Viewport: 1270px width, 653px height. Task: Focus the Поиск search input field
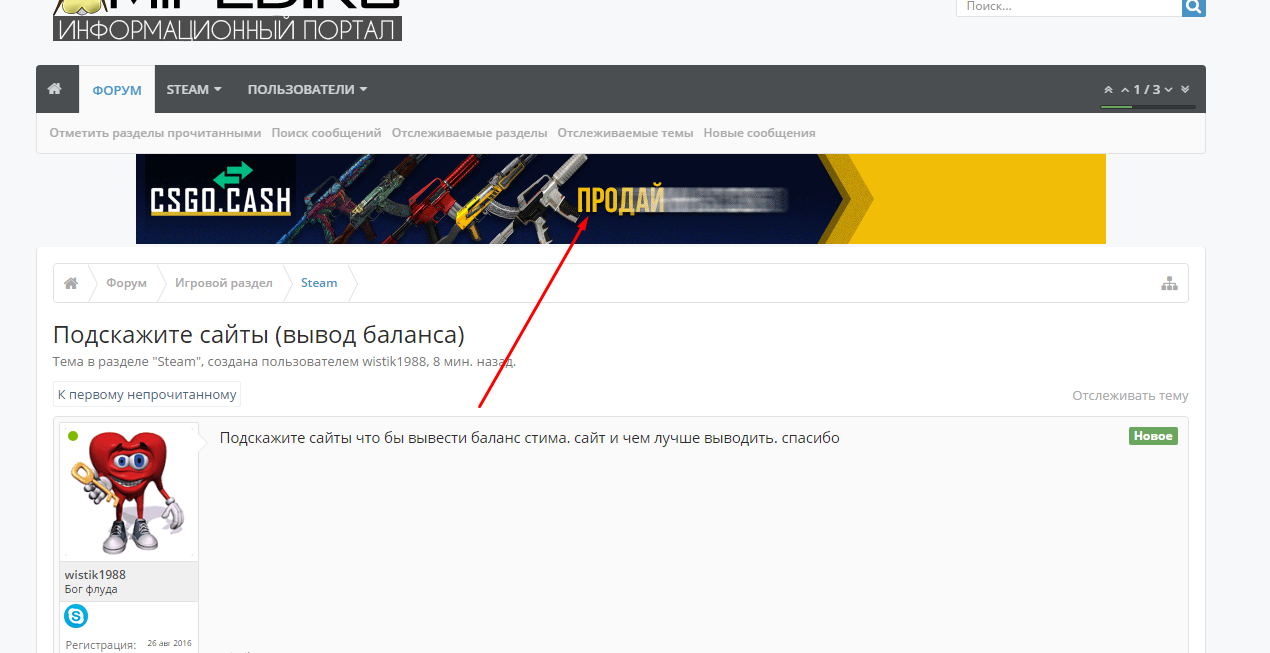pyautogui.click(x=1069, y=6)
